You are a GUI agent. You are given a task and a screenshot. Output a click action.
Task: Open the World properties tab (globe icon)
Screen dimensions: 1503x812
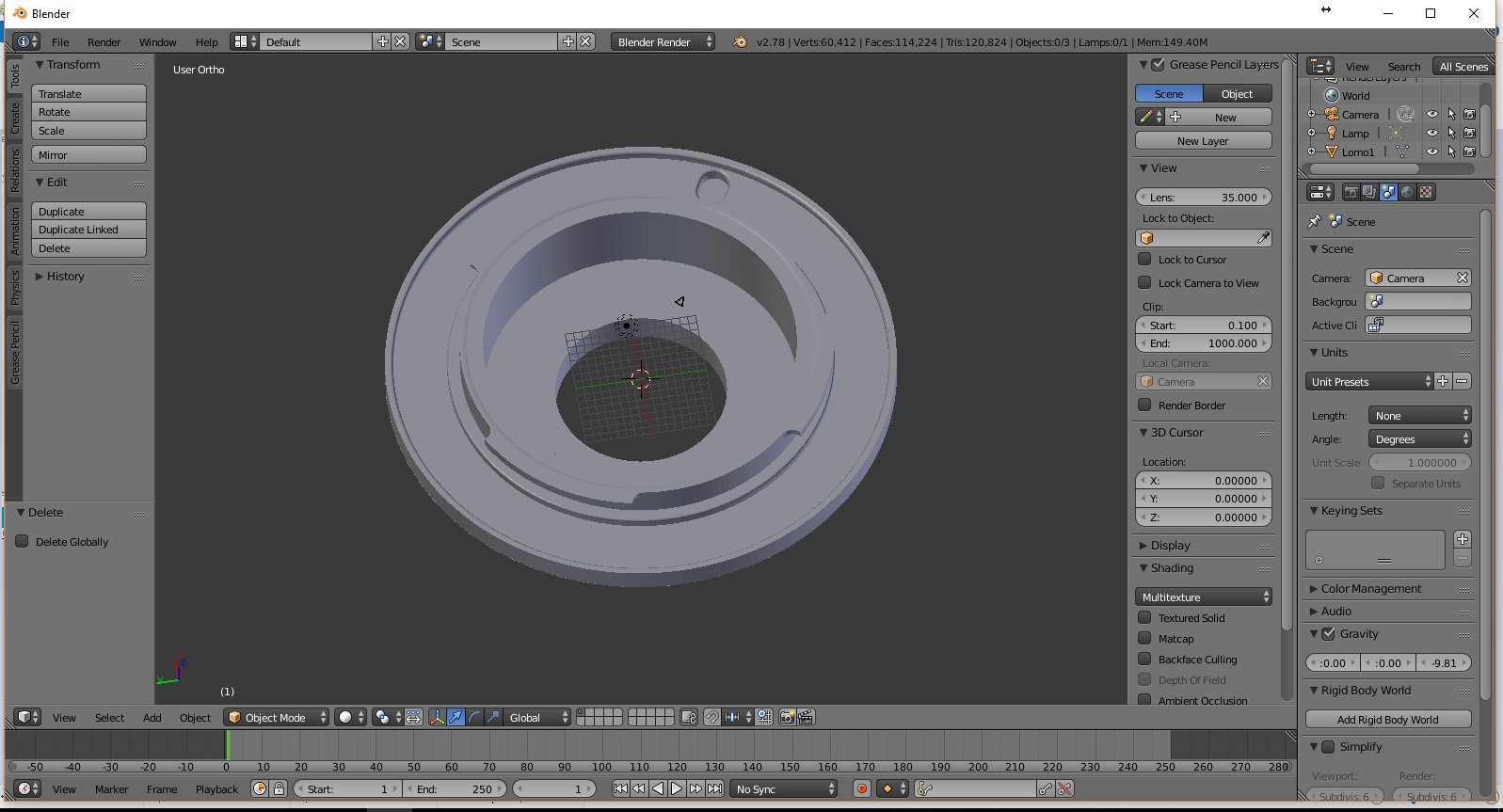click(1407, 192)
